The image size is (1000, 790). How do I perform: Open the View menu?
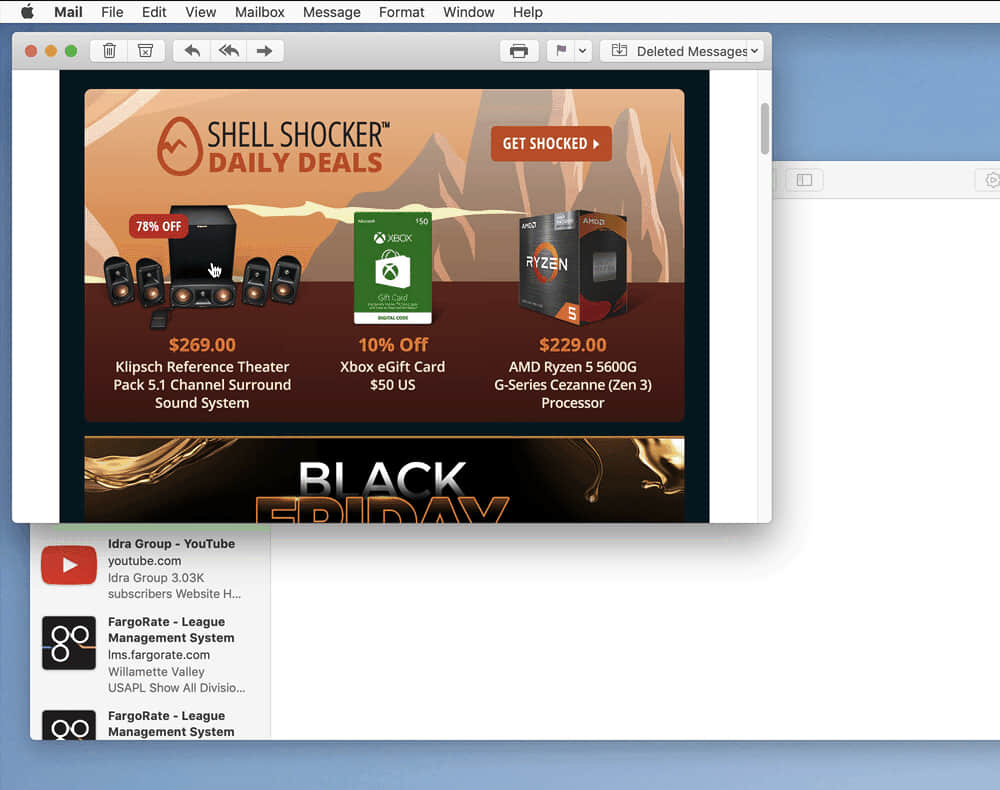tap(200, 12)
